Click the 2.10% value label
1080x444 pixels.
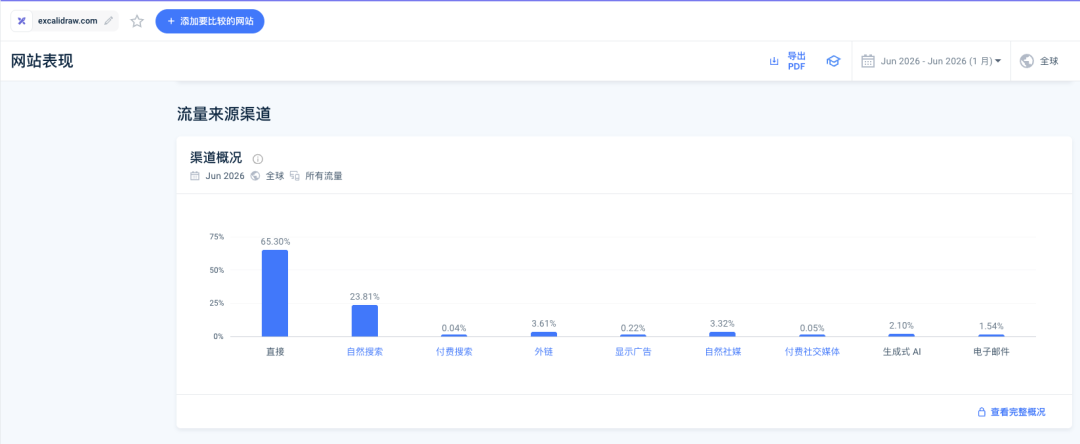tap(902, 326)
